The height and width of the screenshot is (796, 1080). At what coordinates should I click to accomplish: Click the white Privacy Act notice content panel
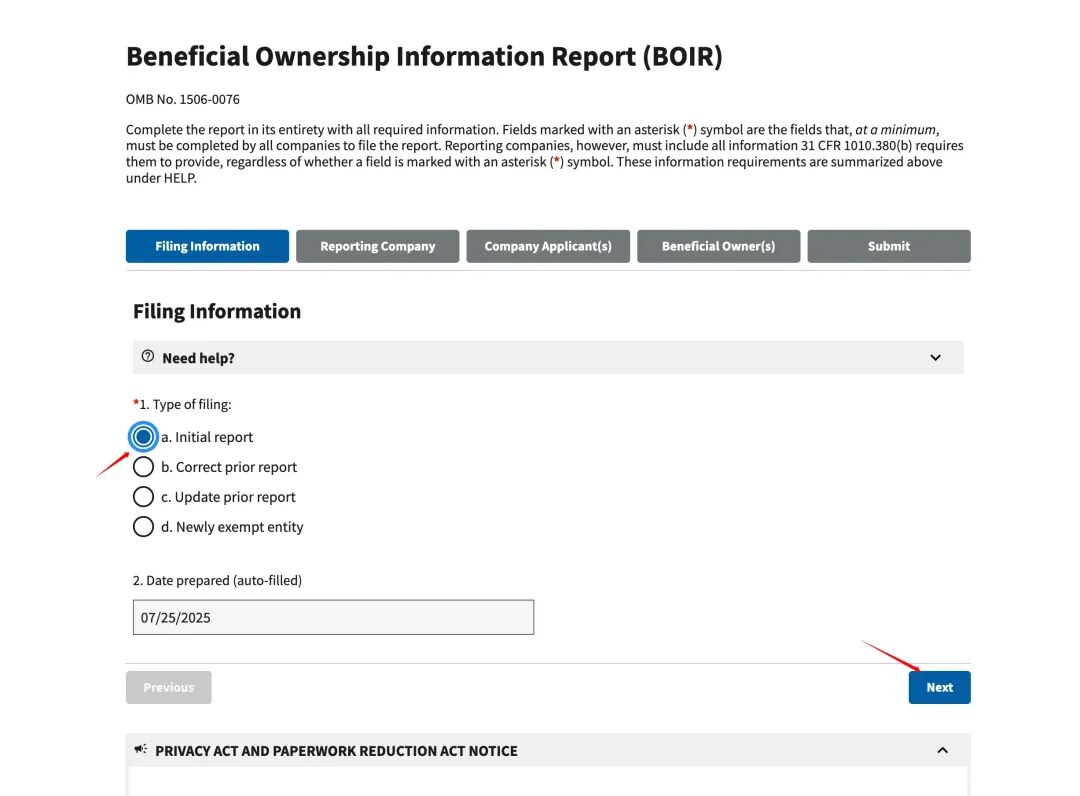point(548,781)
